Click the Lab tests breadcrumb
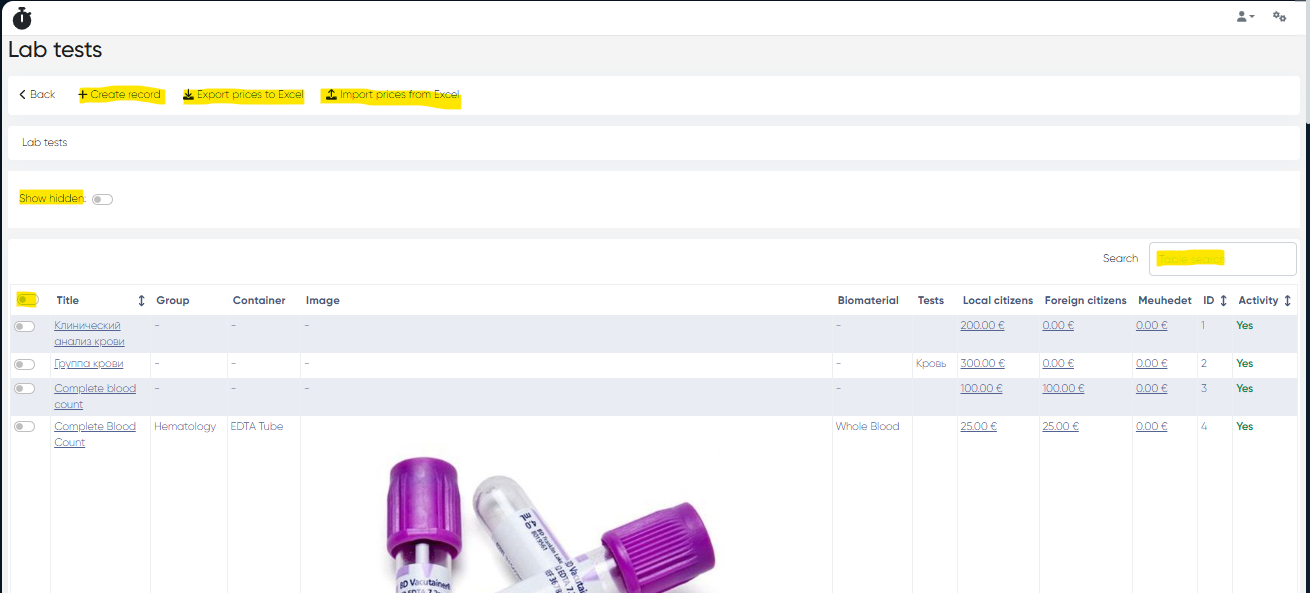1310x593 pixels. (x=45, y=143)
